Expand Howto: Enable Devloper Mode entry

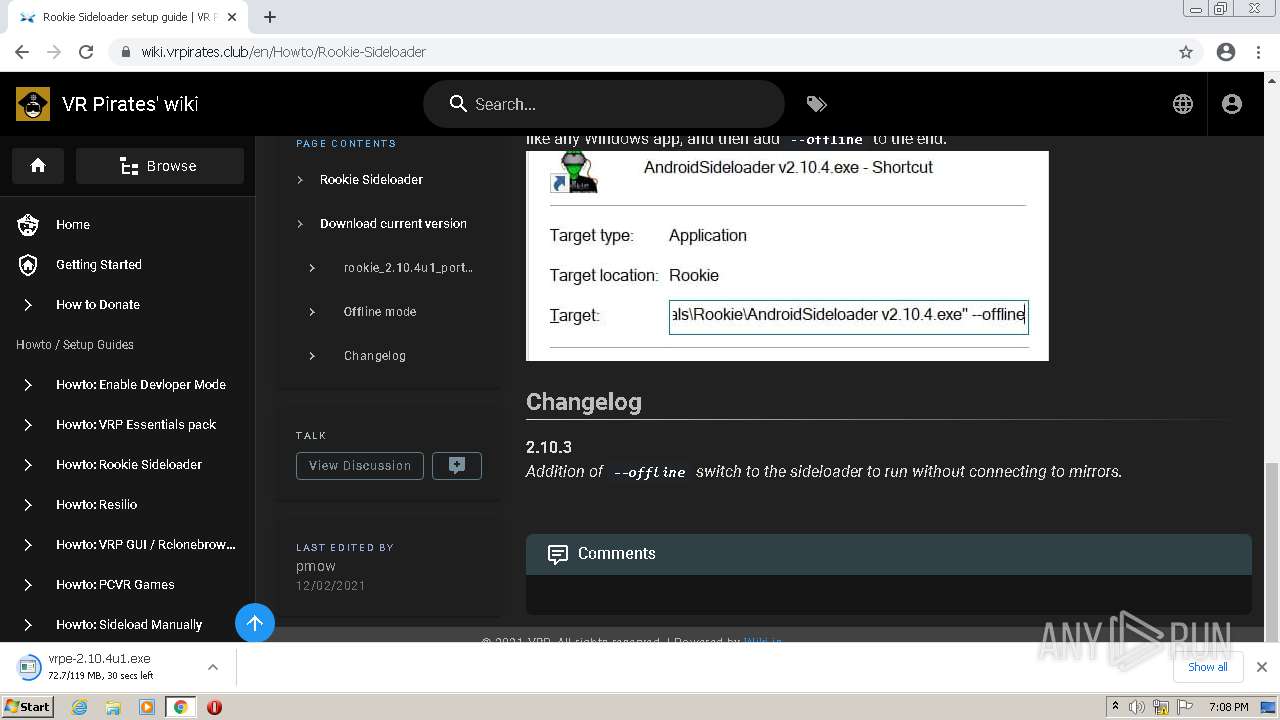[x=28, y=385]
